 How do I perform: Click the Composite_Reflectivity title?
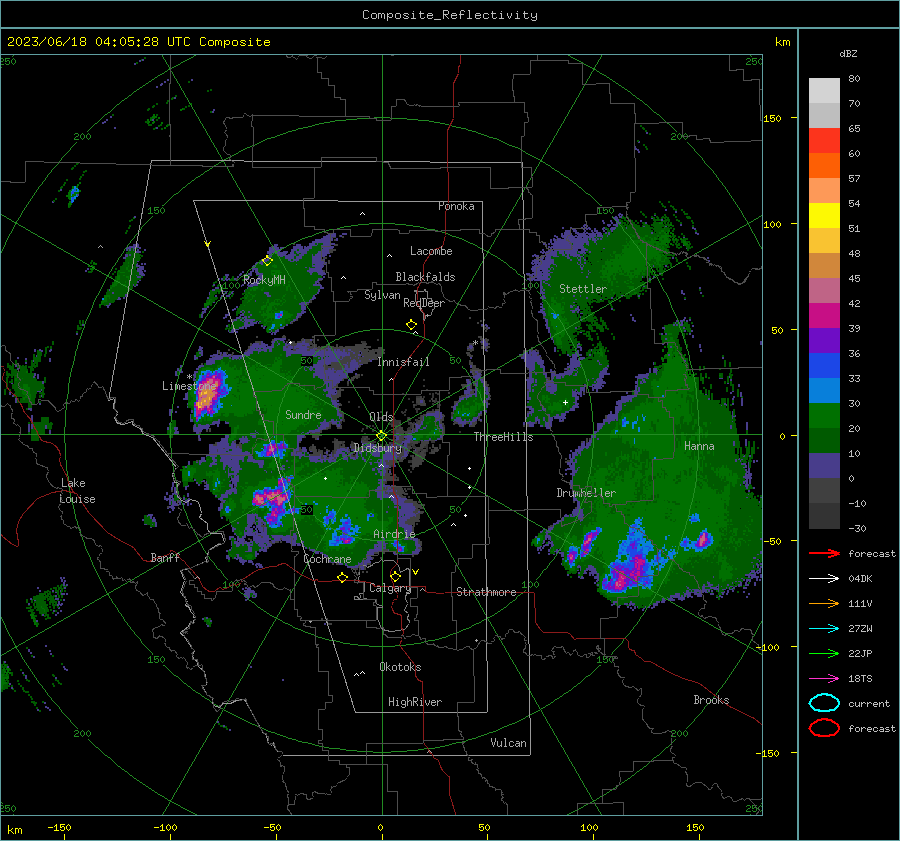pos(450,15)
